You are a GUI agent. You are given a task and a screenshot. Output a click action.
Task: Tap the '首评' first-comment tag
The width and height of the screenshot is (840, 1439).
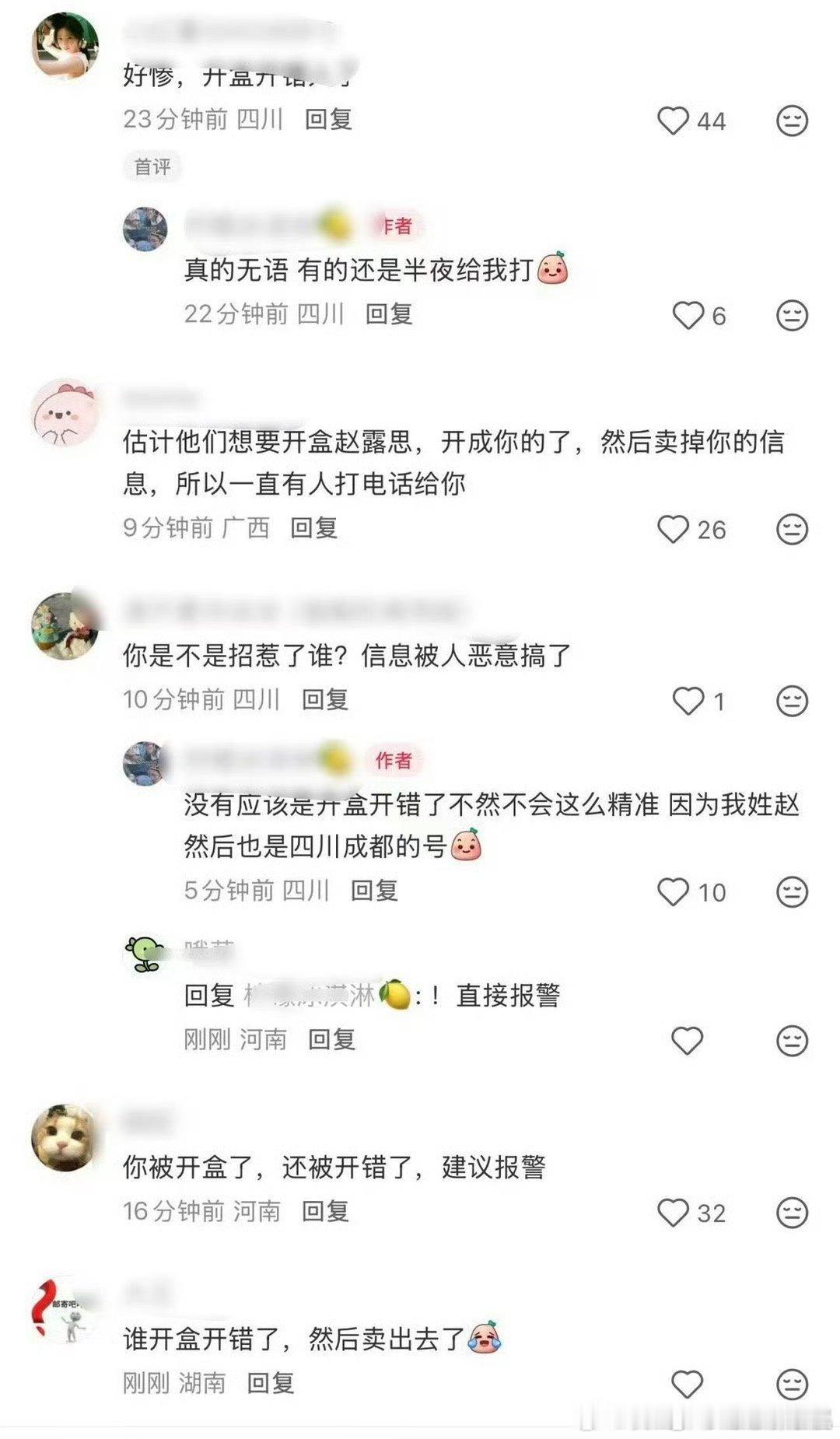(152, 166)
